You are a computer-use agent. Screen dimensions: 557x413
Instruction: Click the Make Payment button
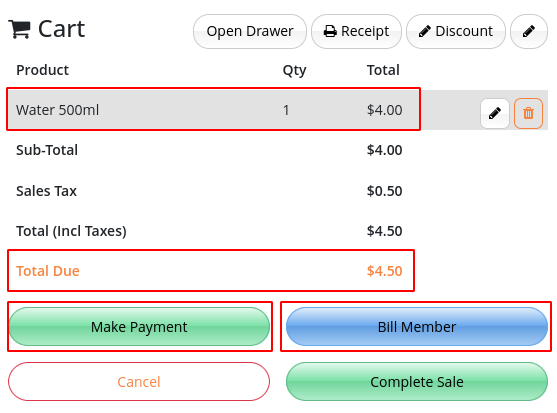[139, 327]
